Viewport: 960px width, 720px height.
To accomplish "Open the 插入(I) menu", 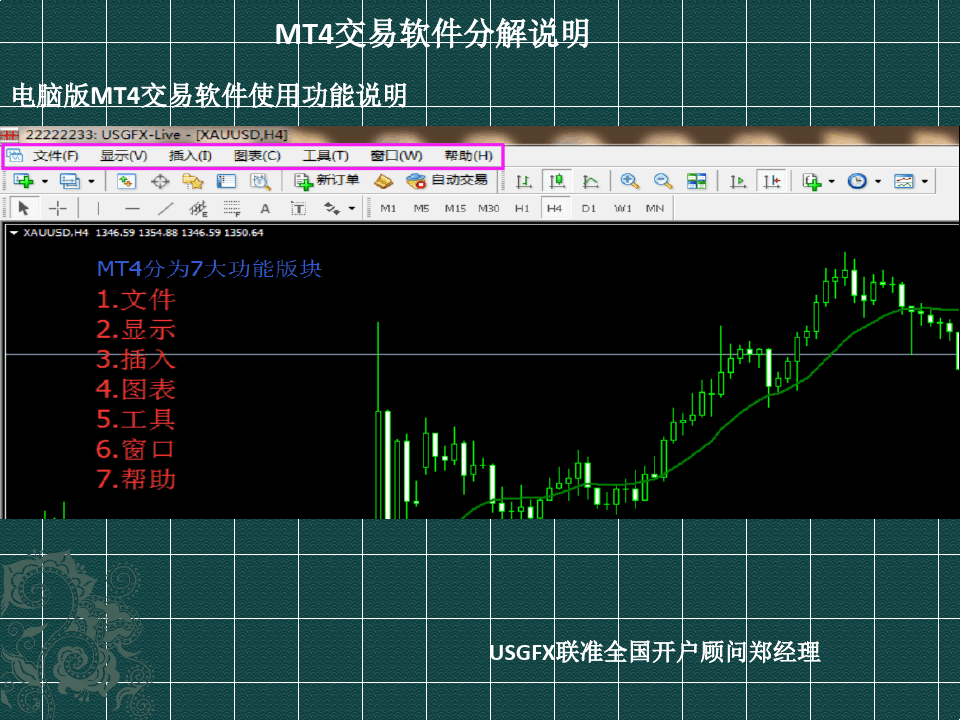I will [190, 156].
